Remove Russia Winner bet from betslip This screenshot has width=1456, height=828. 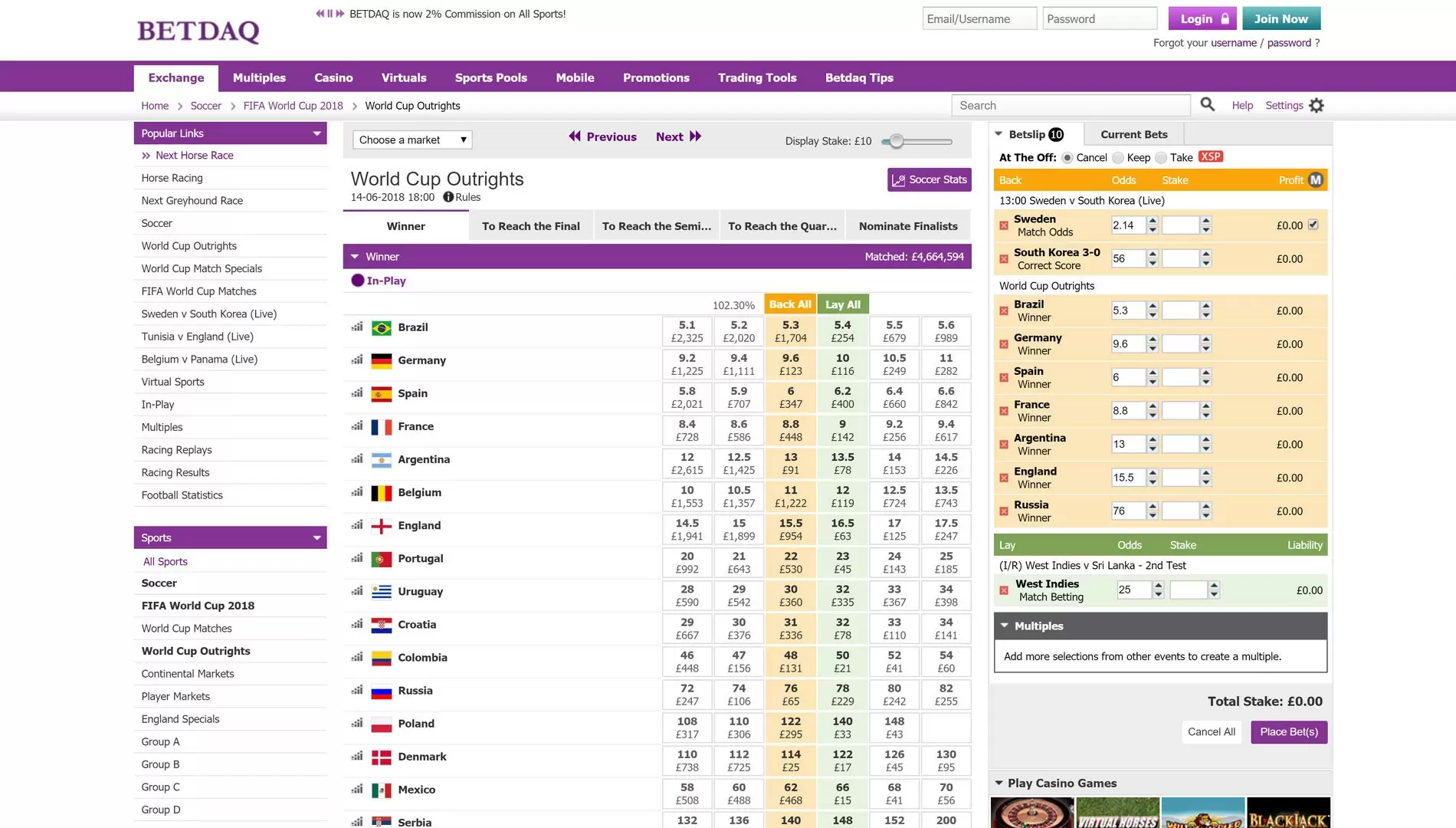click(1004, 511)
